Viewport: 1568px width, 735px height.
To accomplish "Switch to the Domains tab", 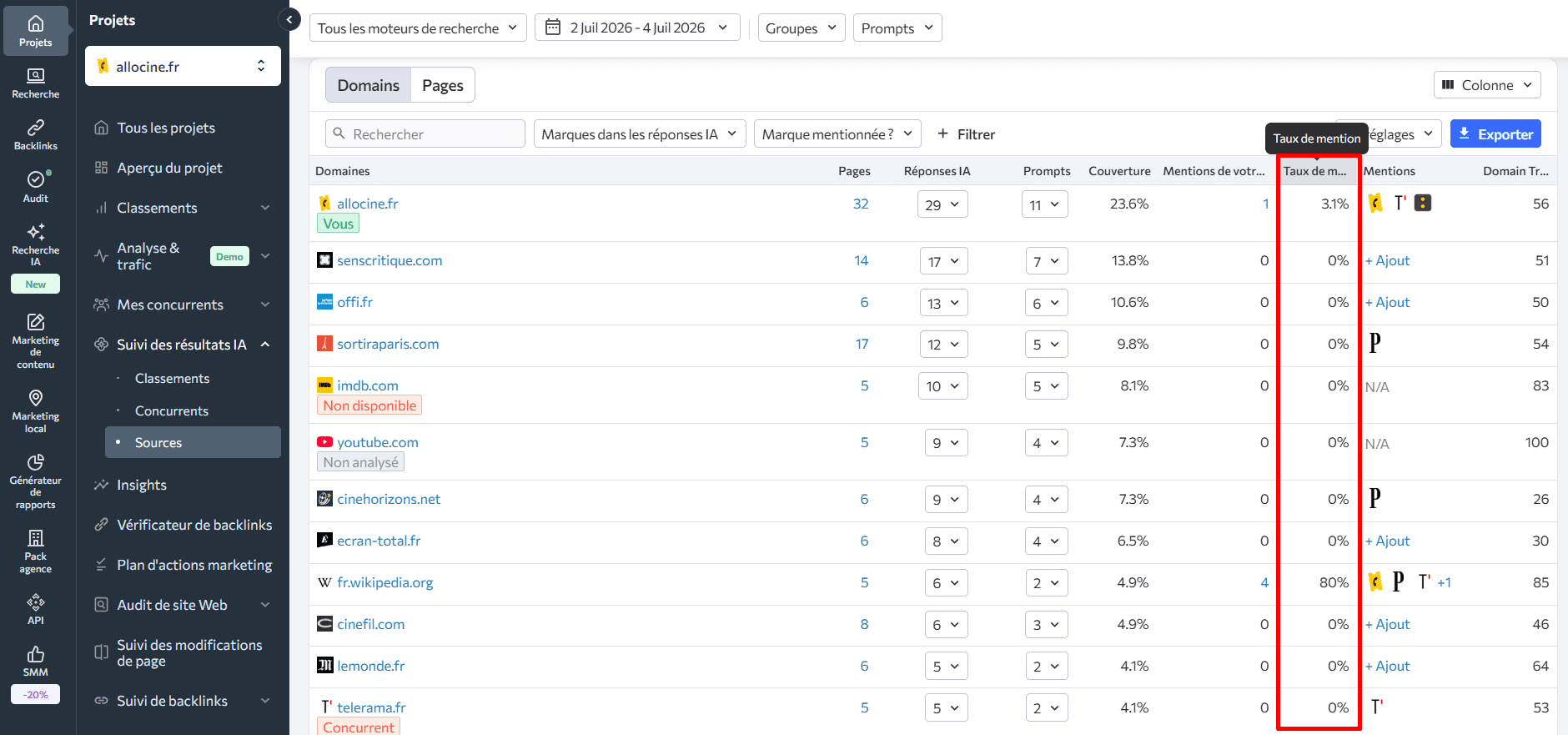I will pyautogui.click(x=368, y=85).
